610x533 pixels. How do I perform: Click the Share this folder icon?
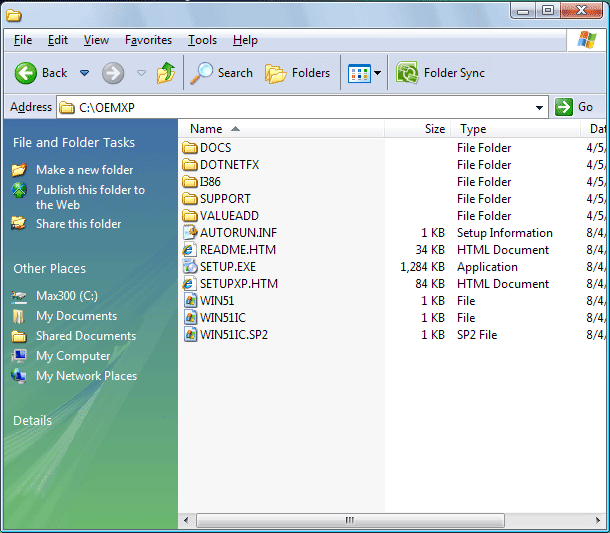point(19,223)
